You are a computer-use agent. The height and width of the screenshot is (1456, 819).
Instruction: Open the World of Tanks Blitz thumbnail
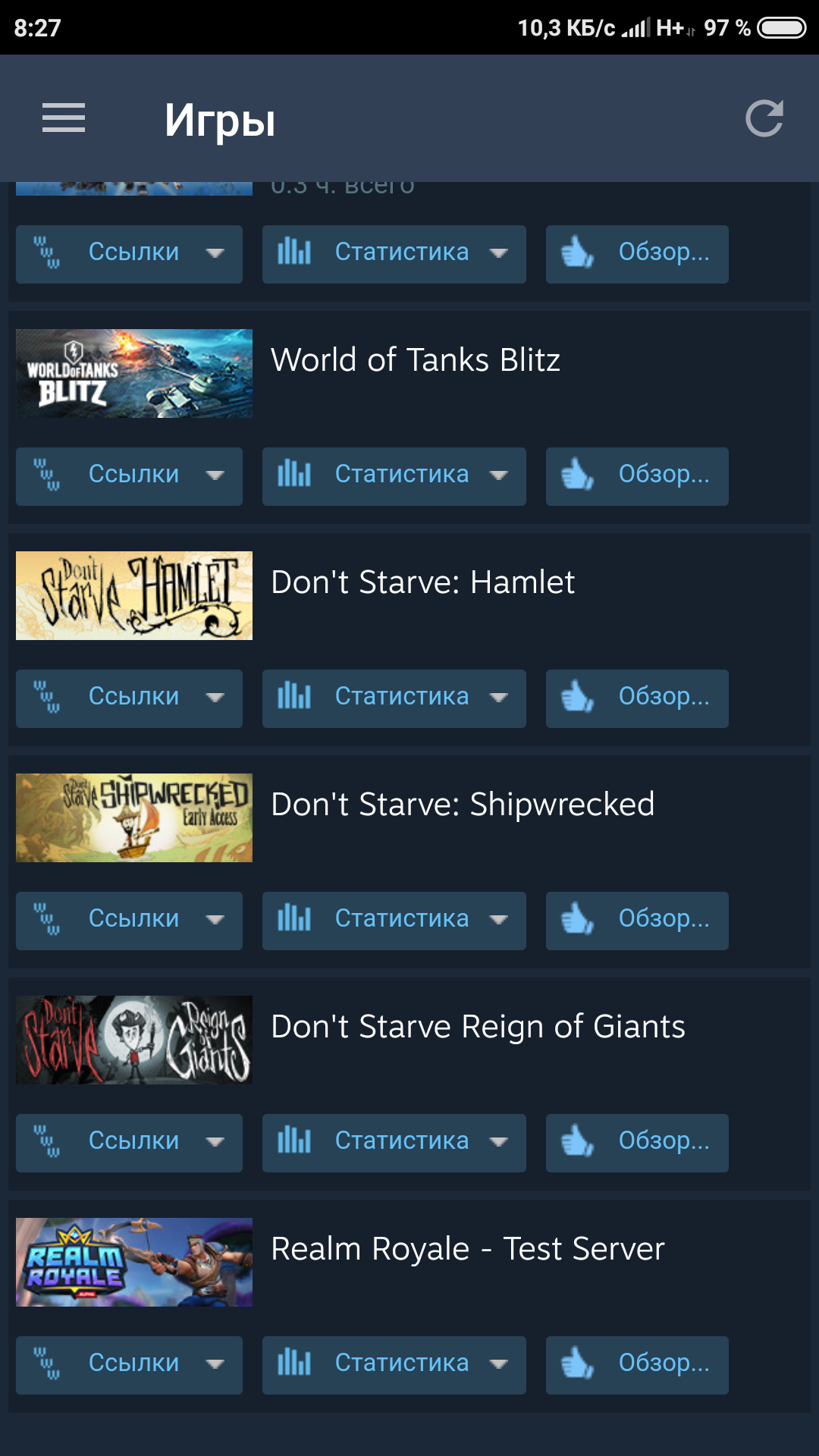(134, 373)
